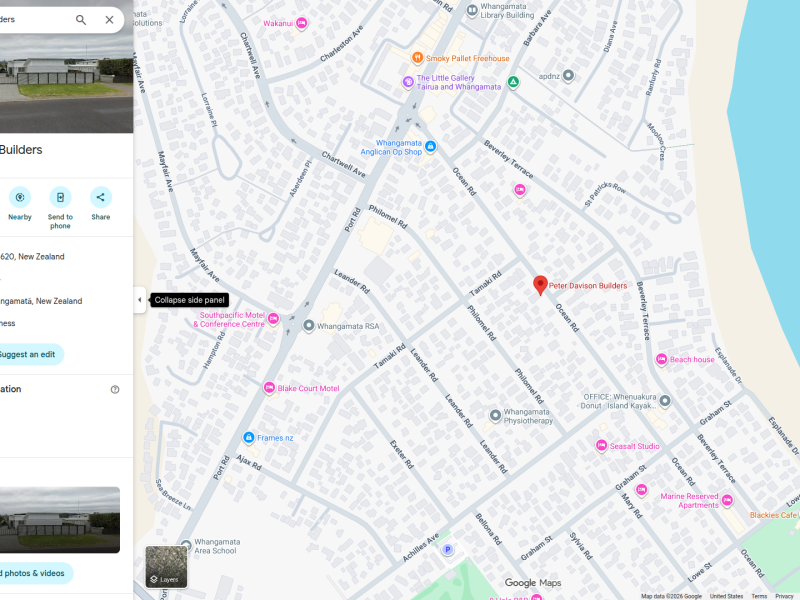Click the Whangamata RSA place marker
800x600 pixels.
point(309,326)
